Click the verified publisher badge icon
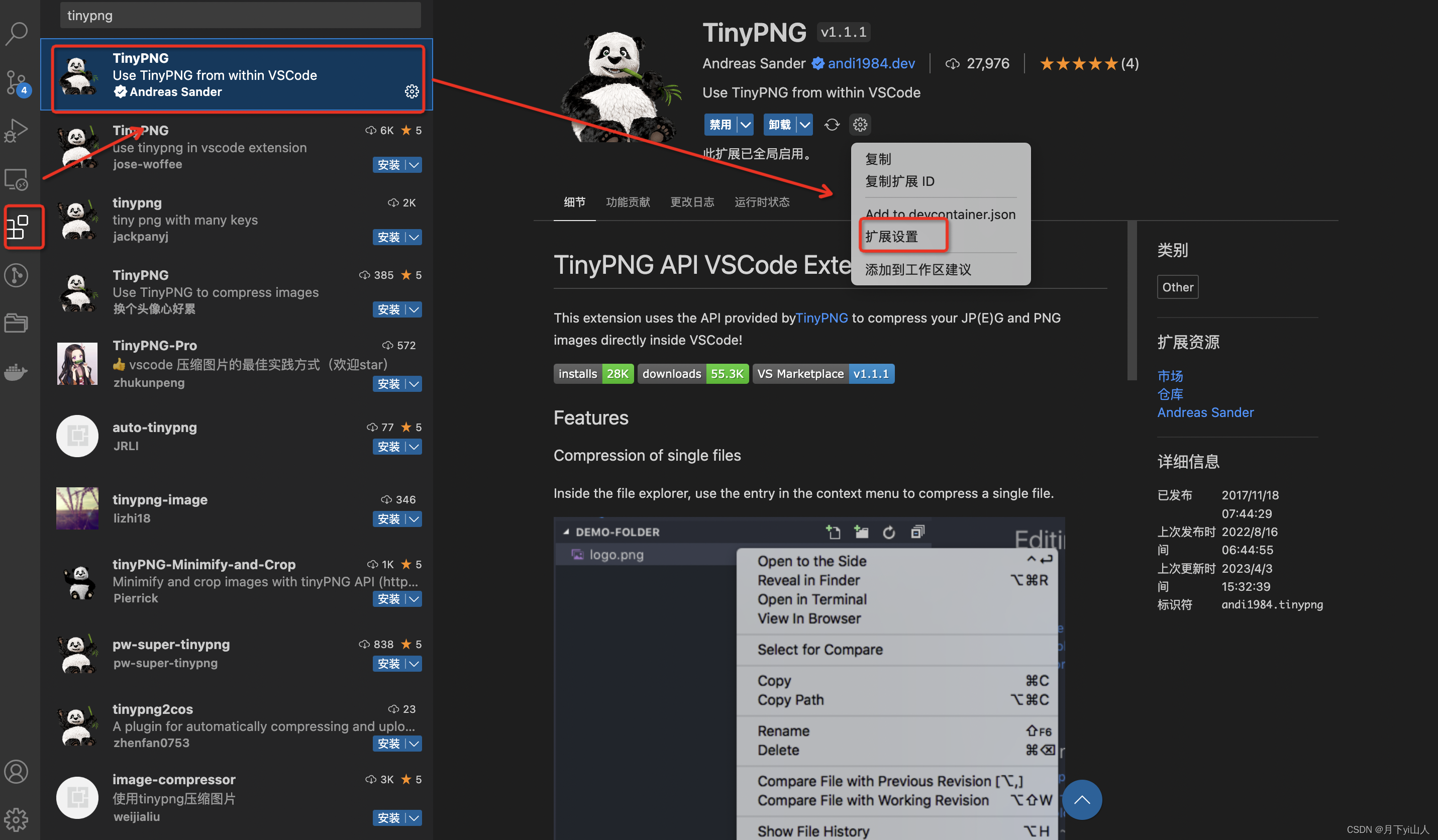1438x840 pixels. pyautogui.click(x=817, y=63)
